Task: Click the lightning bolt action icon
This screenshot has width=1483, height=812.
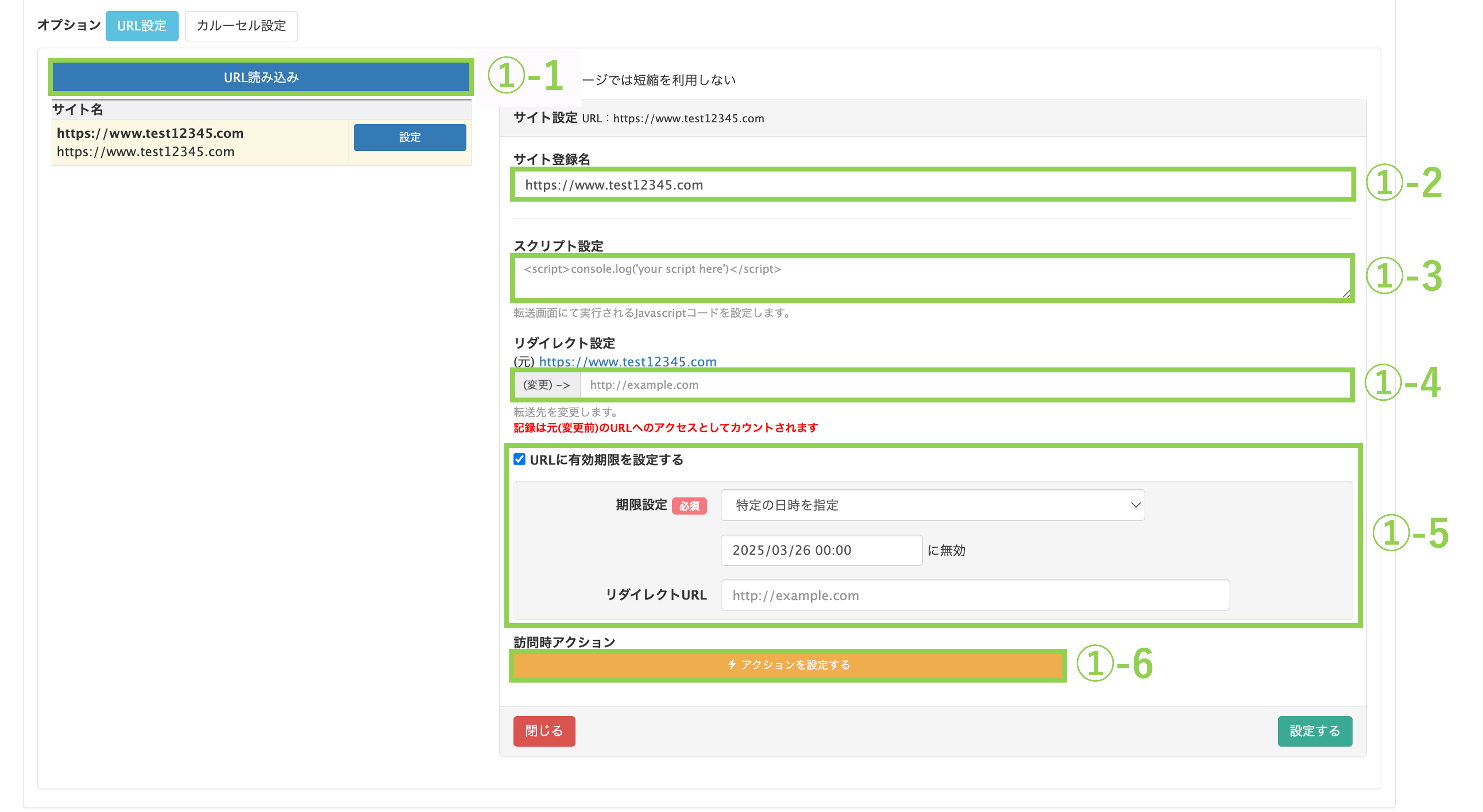Action: tap(732, 665)
